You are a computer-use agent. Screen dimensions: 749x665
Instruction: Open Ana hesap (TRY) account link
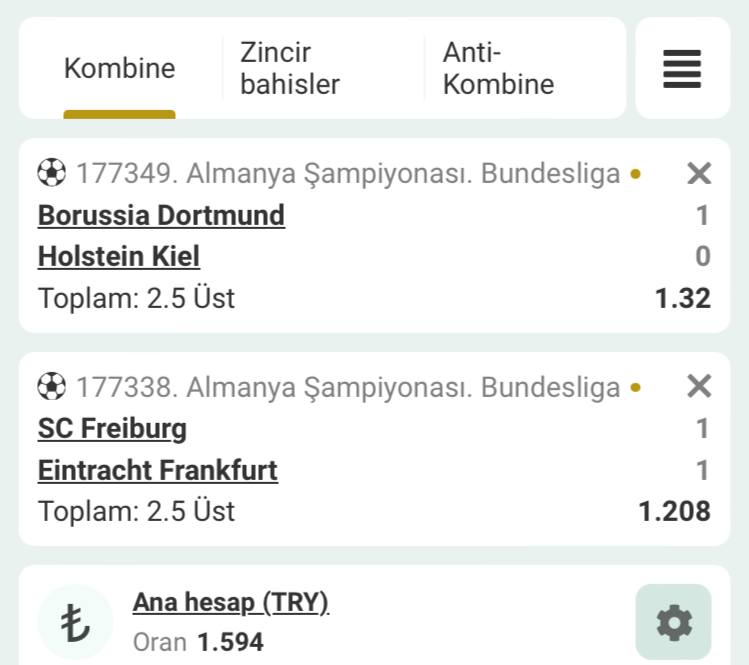(x=231, y=603)
